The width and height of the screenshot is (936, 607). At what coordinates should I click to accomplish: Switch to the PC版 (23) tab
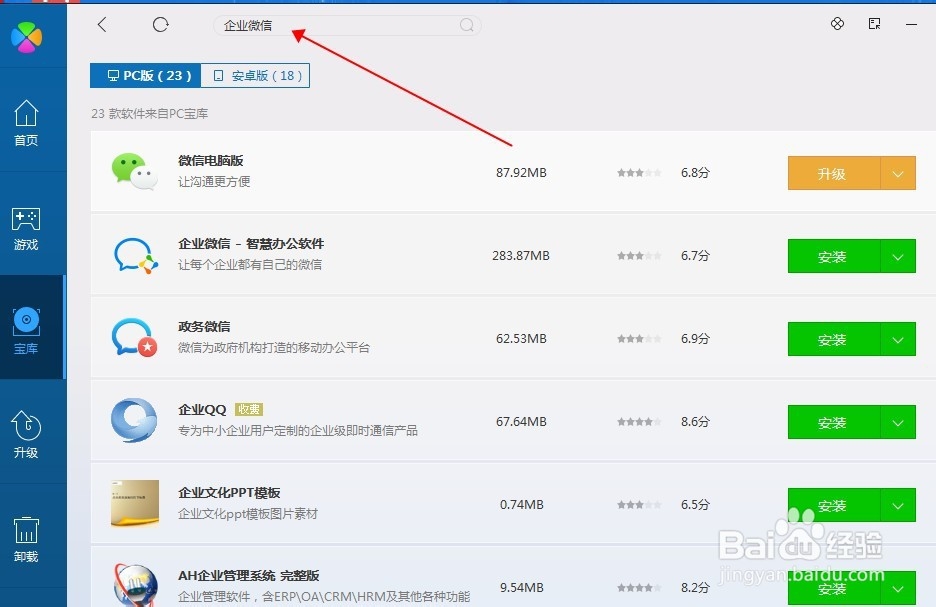[146, 75]
